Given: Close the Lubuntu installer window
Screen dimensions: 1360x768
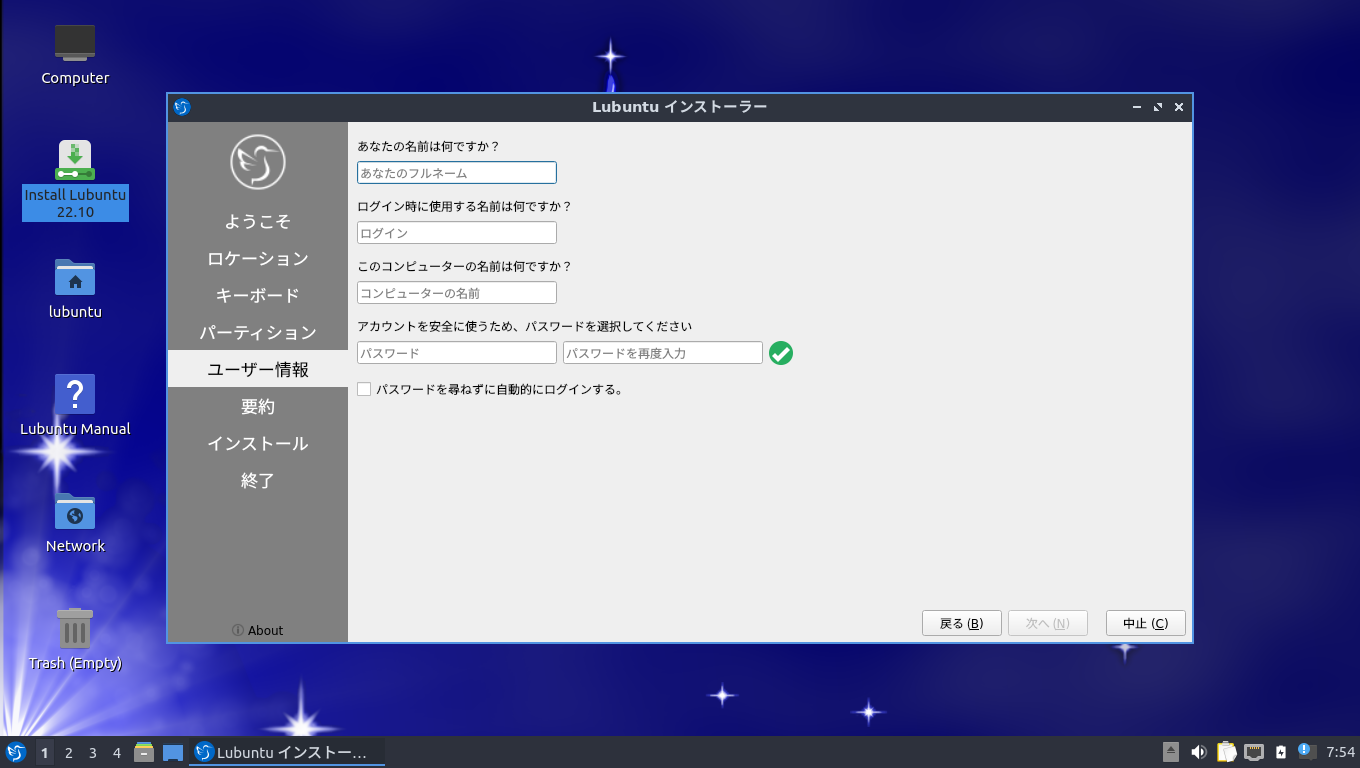Looking at the screenshot, I should [1179, 107].
